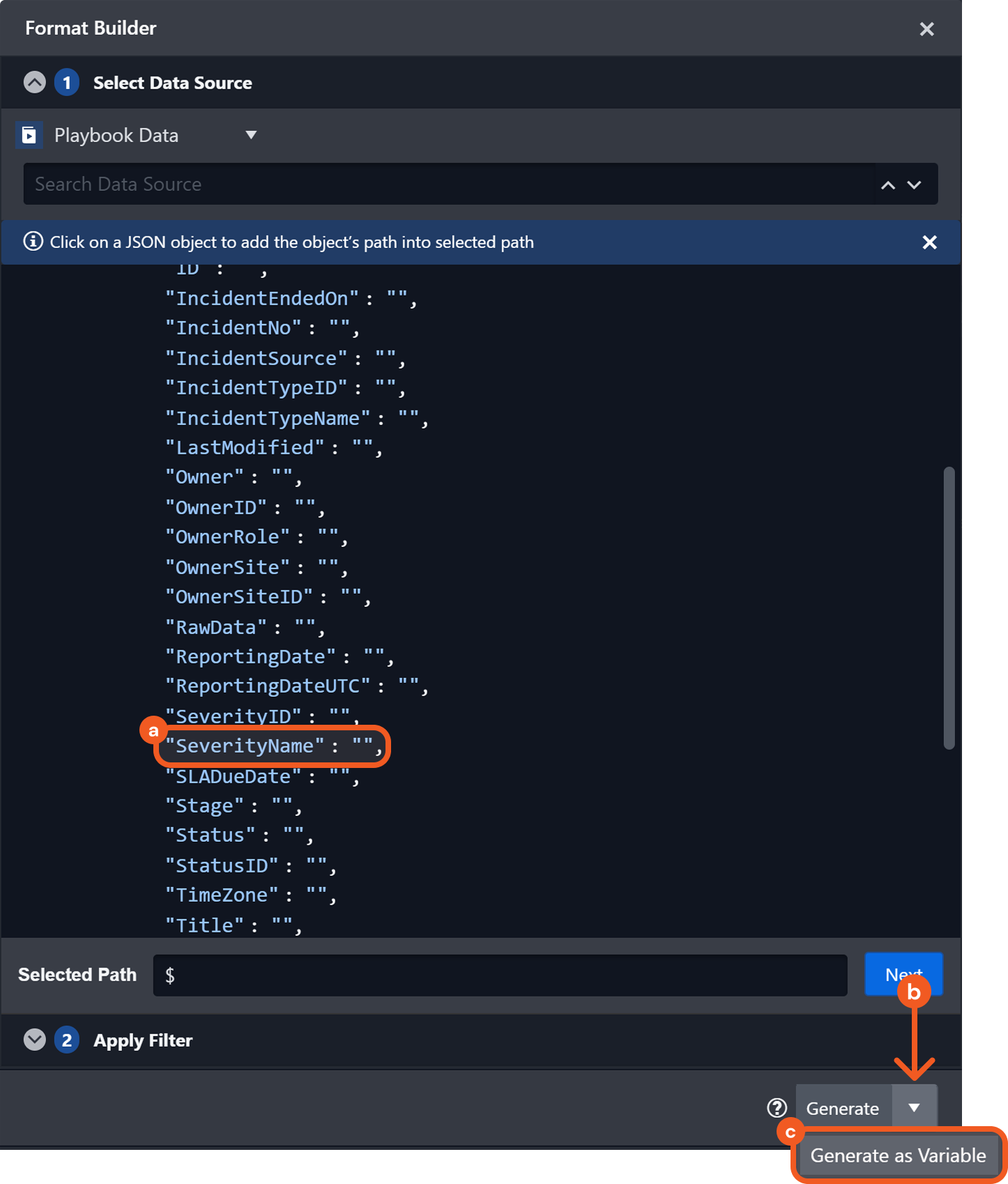Close the Format Builder dialog
Viewport: 1008px width, 1184px height.
pos(926,29)
